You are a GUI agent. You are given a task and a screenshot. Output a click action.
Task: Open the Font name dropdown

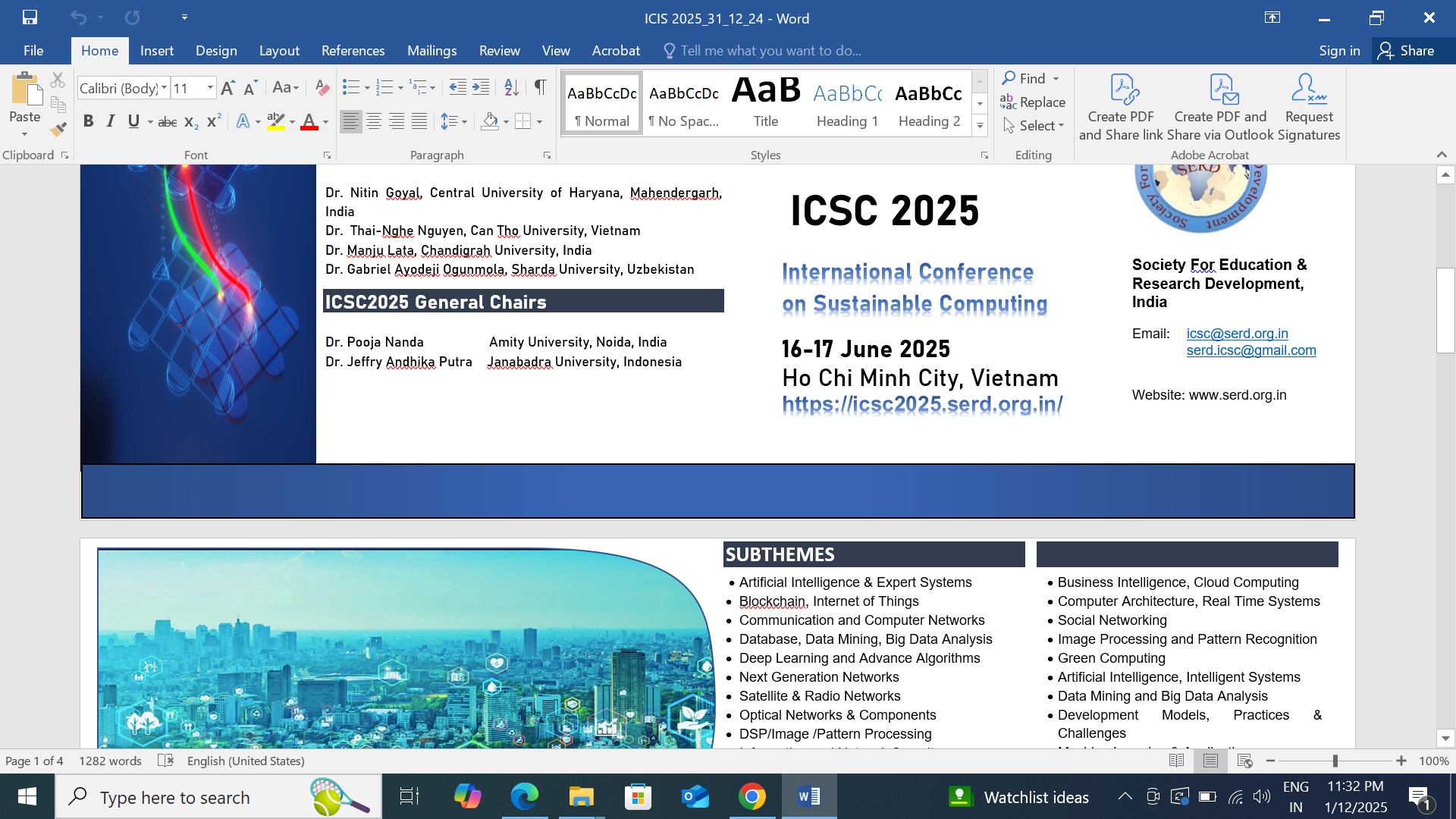164,88
